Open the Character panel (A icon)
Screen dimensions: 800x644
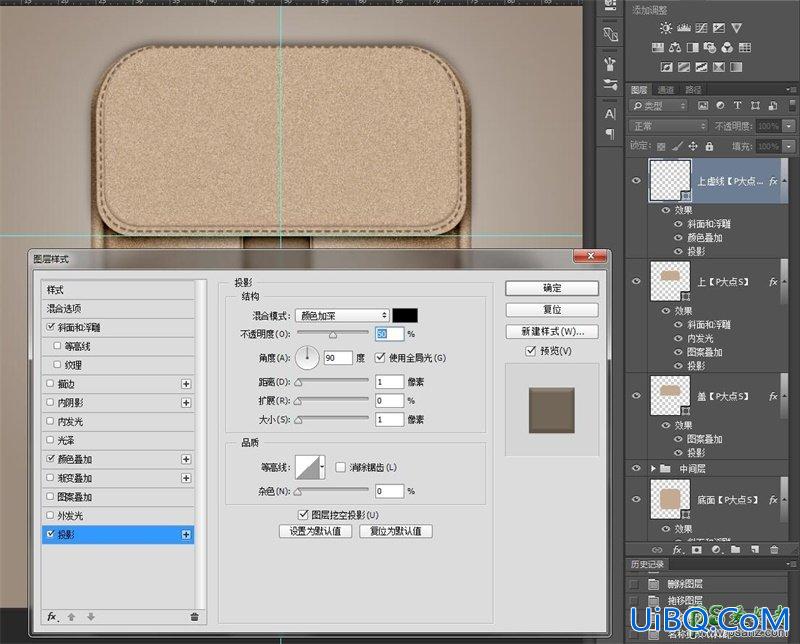click(x=610, y=113)
